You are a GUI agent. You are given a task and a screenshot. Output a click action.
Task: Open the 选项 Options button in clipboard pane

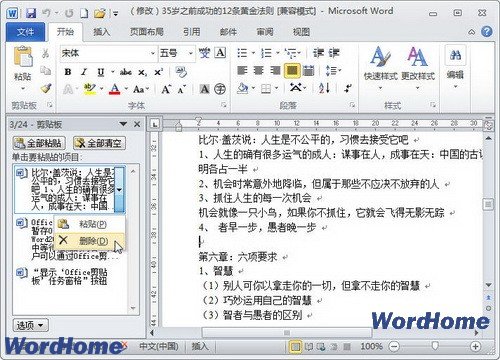point(30,325)
